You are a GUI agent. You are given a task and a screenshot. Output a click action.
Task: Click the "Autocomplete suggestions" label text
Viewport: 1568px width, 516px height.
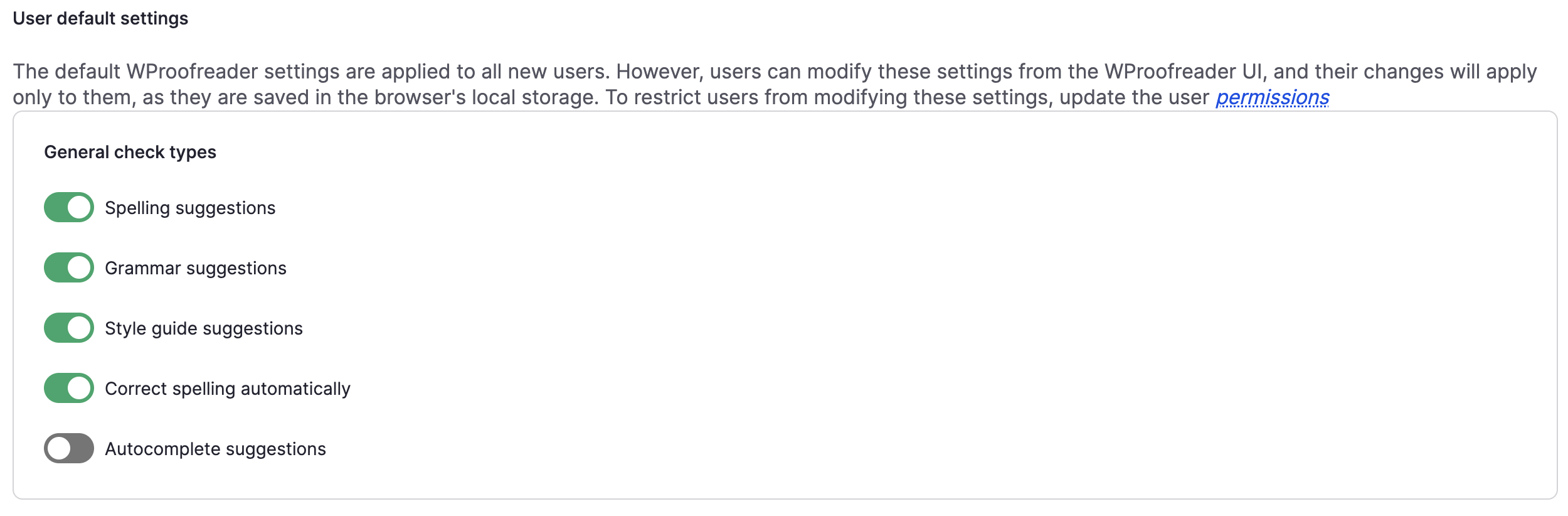(215, 449)
